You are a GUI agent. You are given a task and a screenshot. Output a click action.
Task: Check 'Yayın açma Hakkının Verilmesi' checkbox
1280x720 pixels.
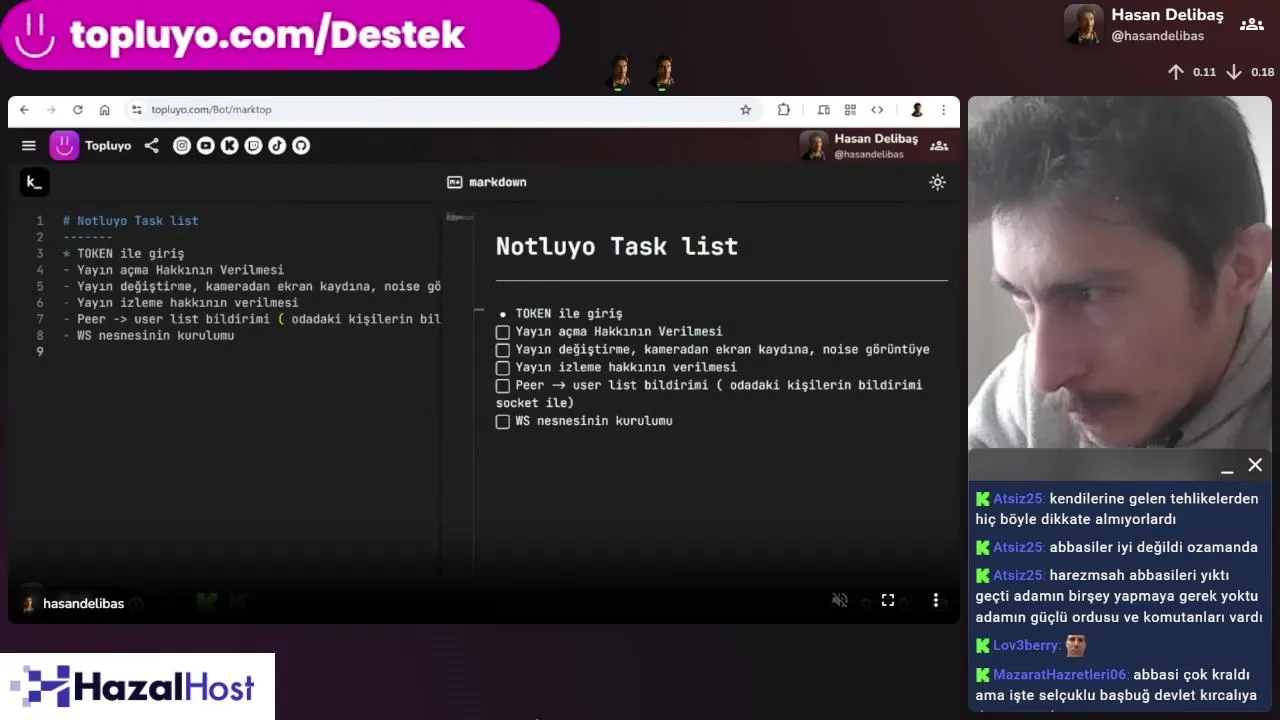pyautogui.click(x=503, y=332)
